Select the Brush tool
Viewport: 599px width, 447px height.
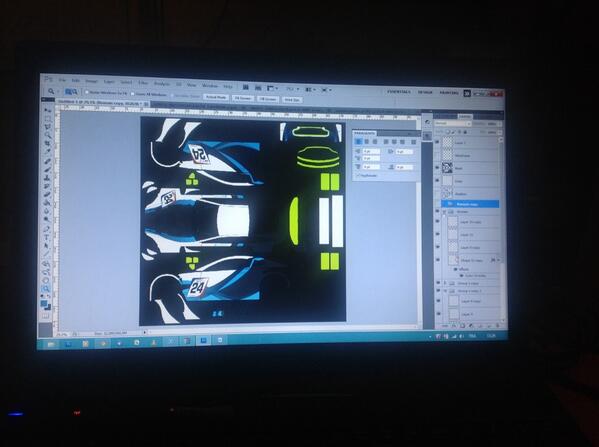47,169
